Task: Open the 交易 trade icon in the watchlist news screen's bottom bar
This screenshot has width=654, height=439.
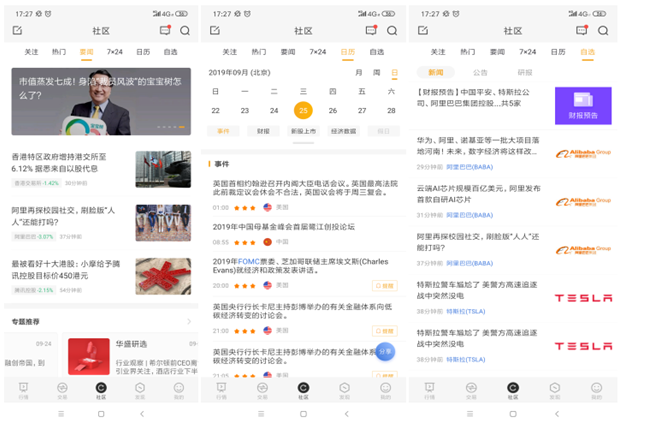Action: coord(470,389)
